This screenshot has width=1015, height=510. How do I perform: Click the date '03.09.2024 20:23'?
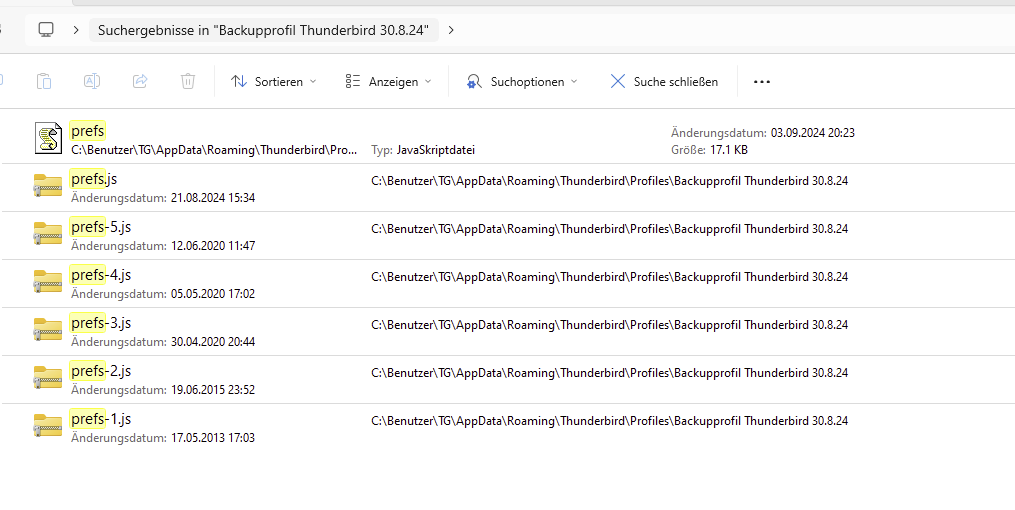click(812, 133)
